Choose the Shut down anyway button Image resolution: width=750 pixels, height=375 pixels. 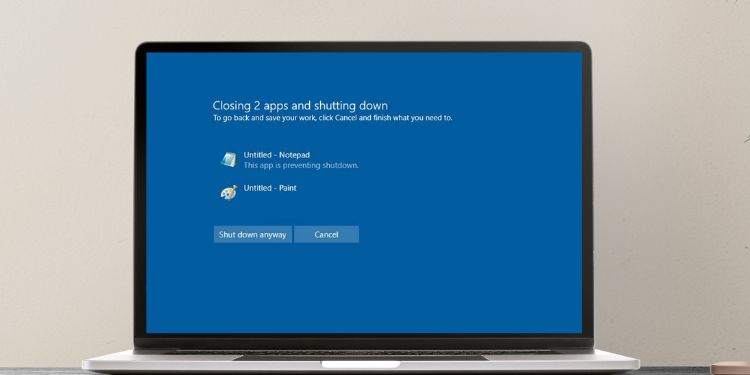click(x=253, y=234)
